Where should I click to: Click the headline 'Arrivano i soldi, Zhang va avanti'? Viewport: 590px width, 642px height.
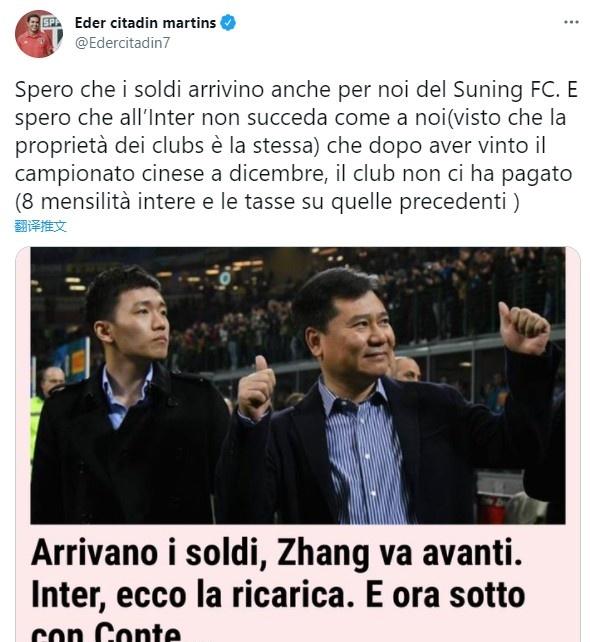click(x=277, y=552)
